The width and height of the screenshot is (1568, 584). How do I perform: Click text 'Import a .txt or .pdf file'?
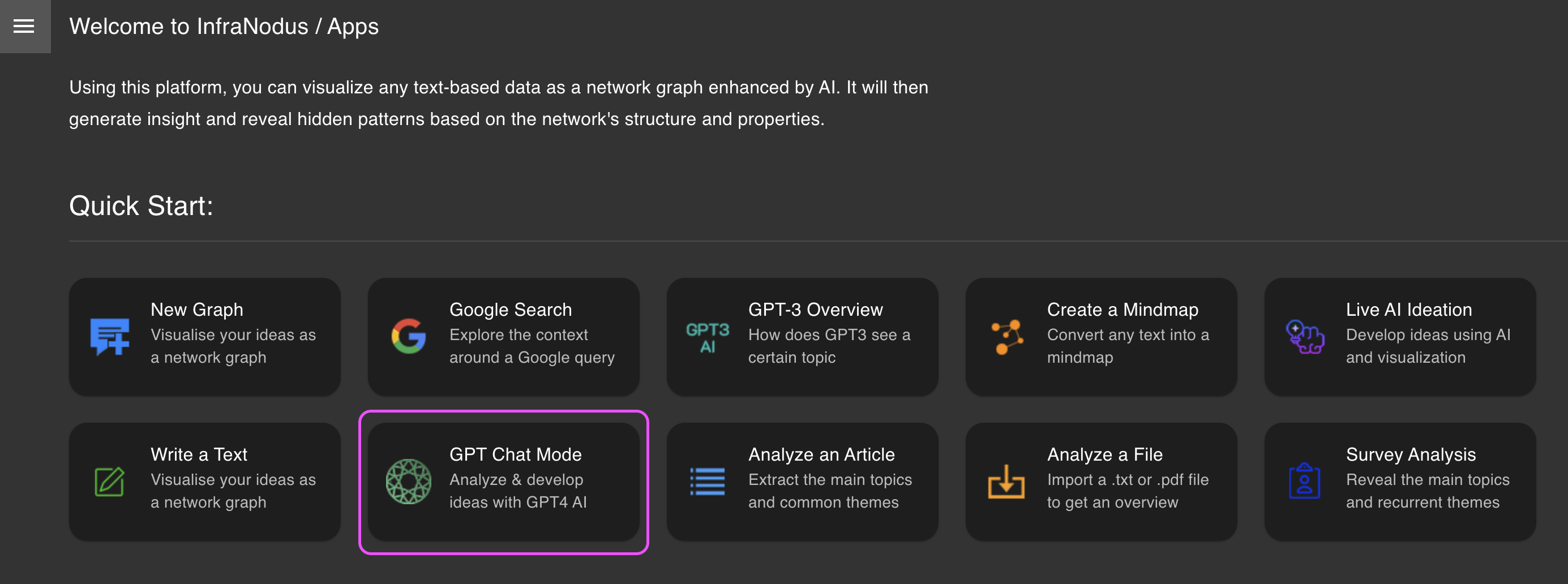(1128, 479)
